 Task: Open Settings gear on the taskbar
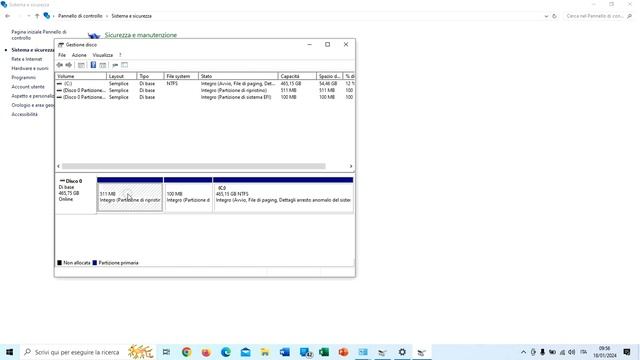[402, 352]
